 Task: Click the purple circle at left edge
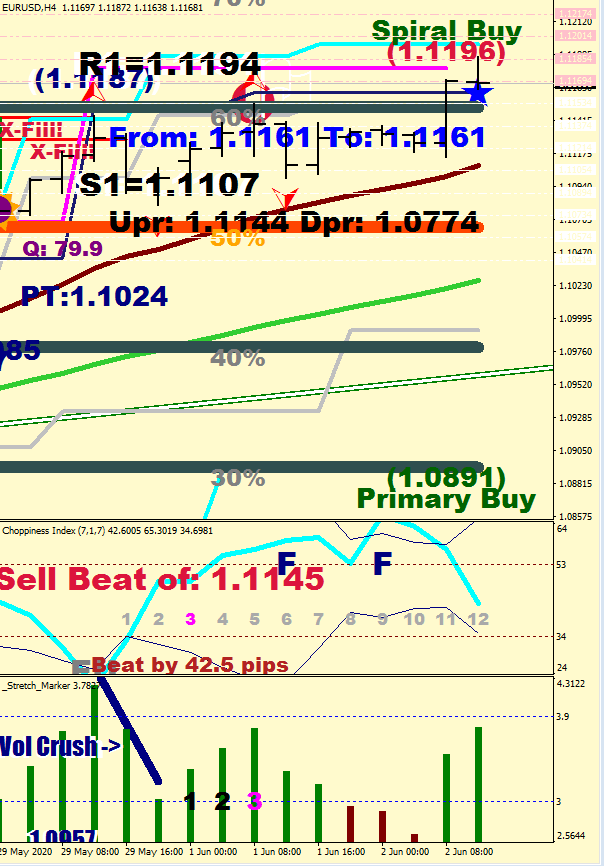pos(4,210)
